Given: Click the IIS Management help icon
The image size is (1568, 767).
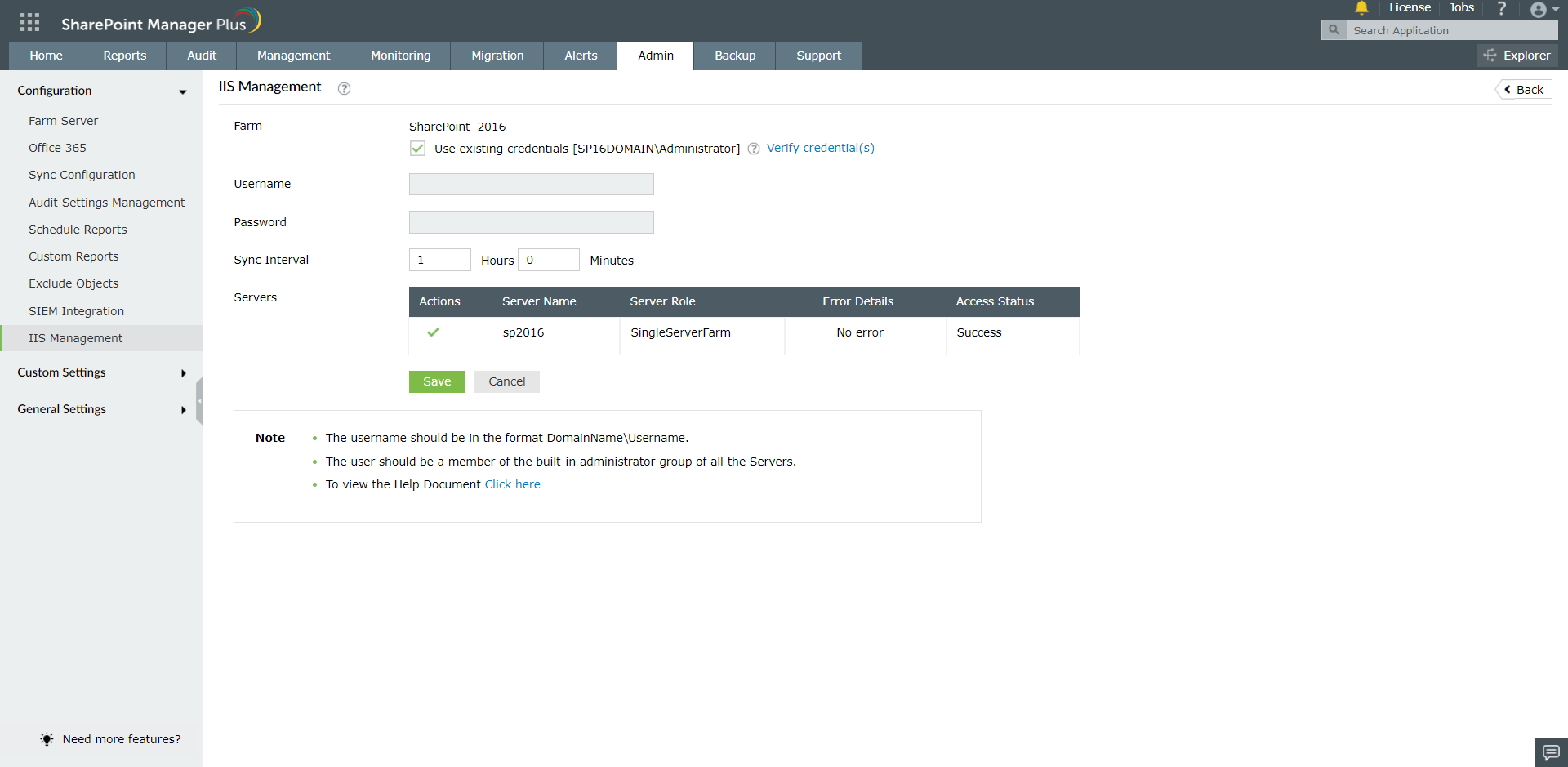Looking at the screenshot, I should tap(345, 88).
